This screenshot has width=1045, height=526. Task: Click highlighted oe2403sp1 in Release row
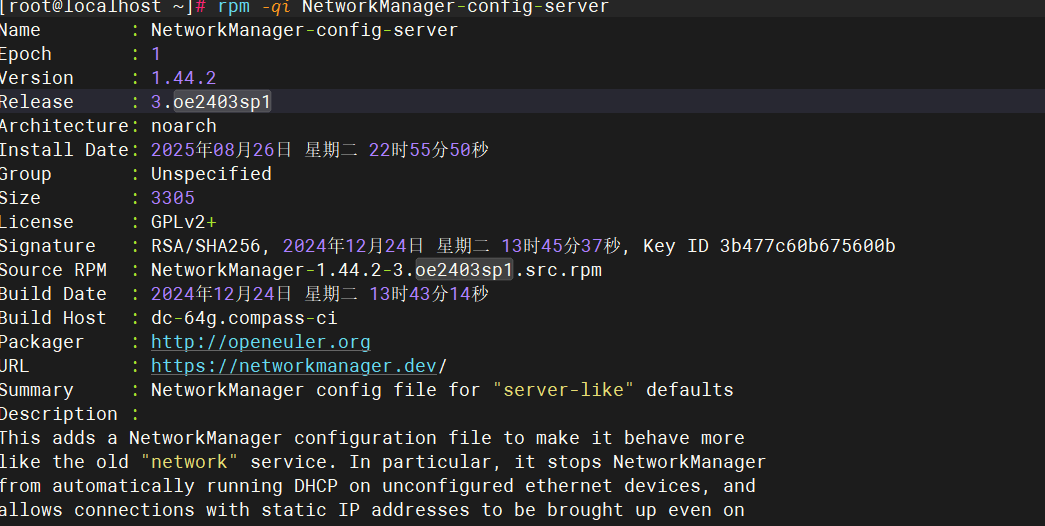point(222,102)
